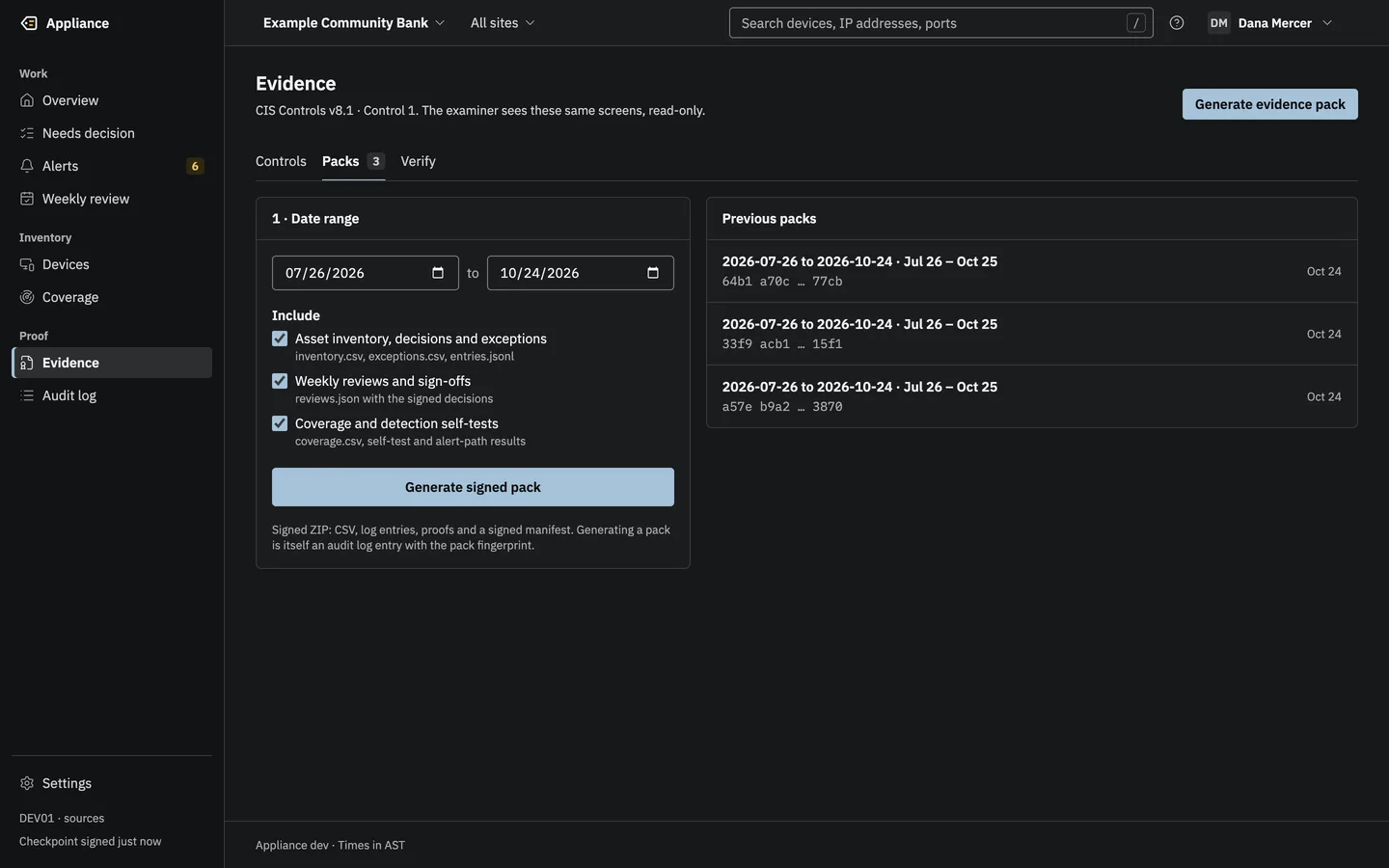The height and width of the screenshot is (868, 1389).
Task: Expand Example Community Bank dropdown
Action: tap(354, 23)
